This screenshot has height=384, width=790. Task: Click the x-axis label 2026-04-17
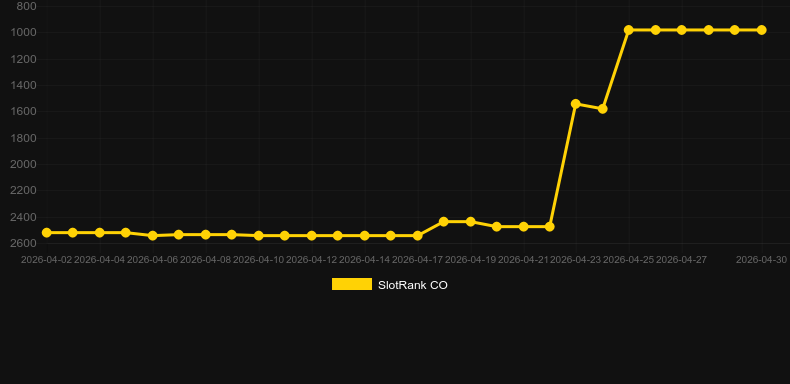click(x=417, y=260)
